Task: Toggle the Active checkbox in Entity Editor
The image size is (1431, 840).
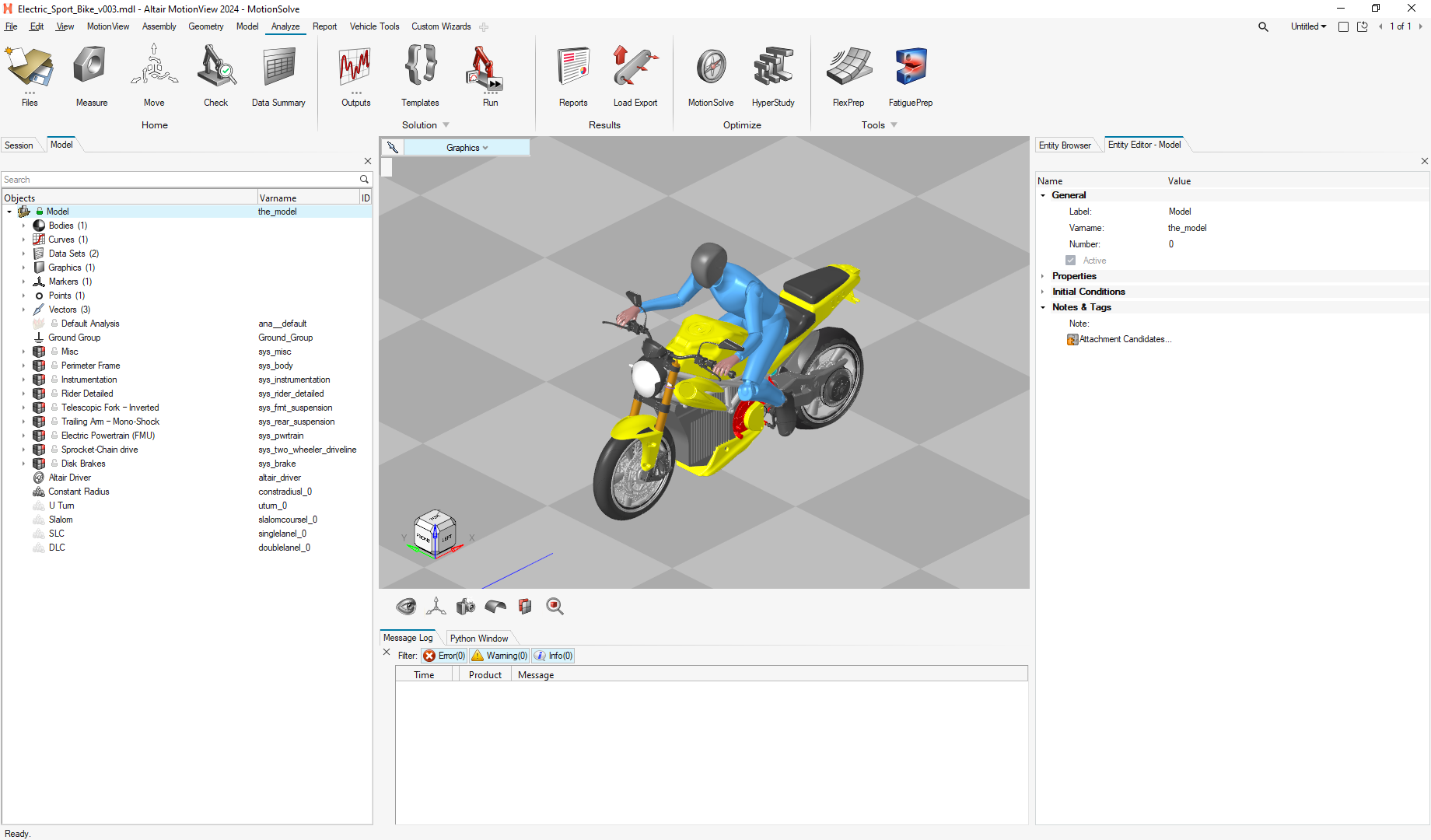Action: tap(1071, 261)
